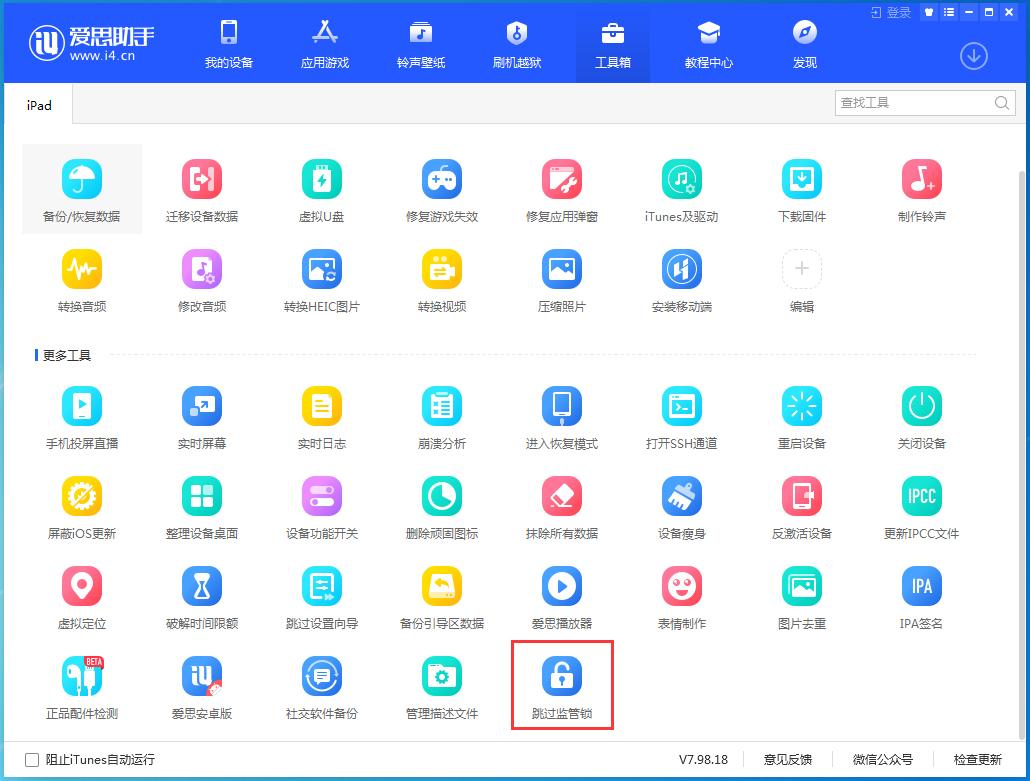This screenshot has width=1030, height=781.
Task: Open the download manager arrow icon
Action: 974,56
